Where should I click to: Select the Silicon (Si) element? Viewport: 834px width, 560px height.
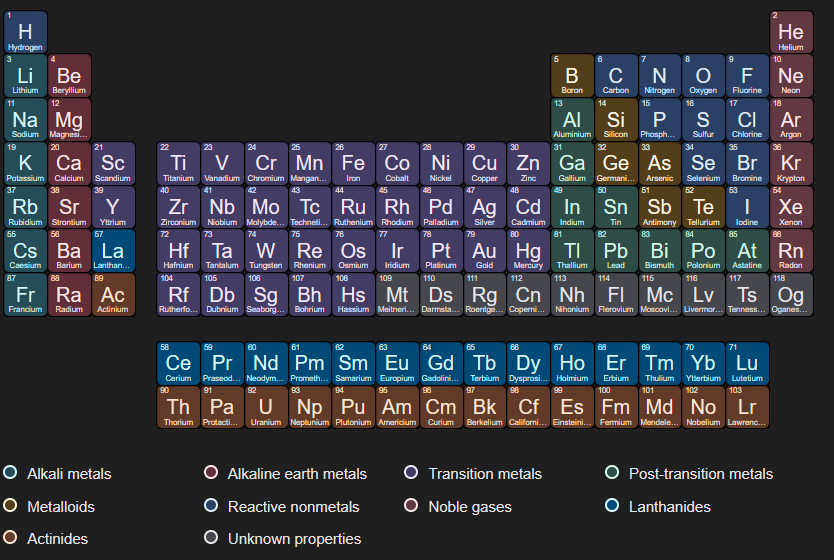616,120
